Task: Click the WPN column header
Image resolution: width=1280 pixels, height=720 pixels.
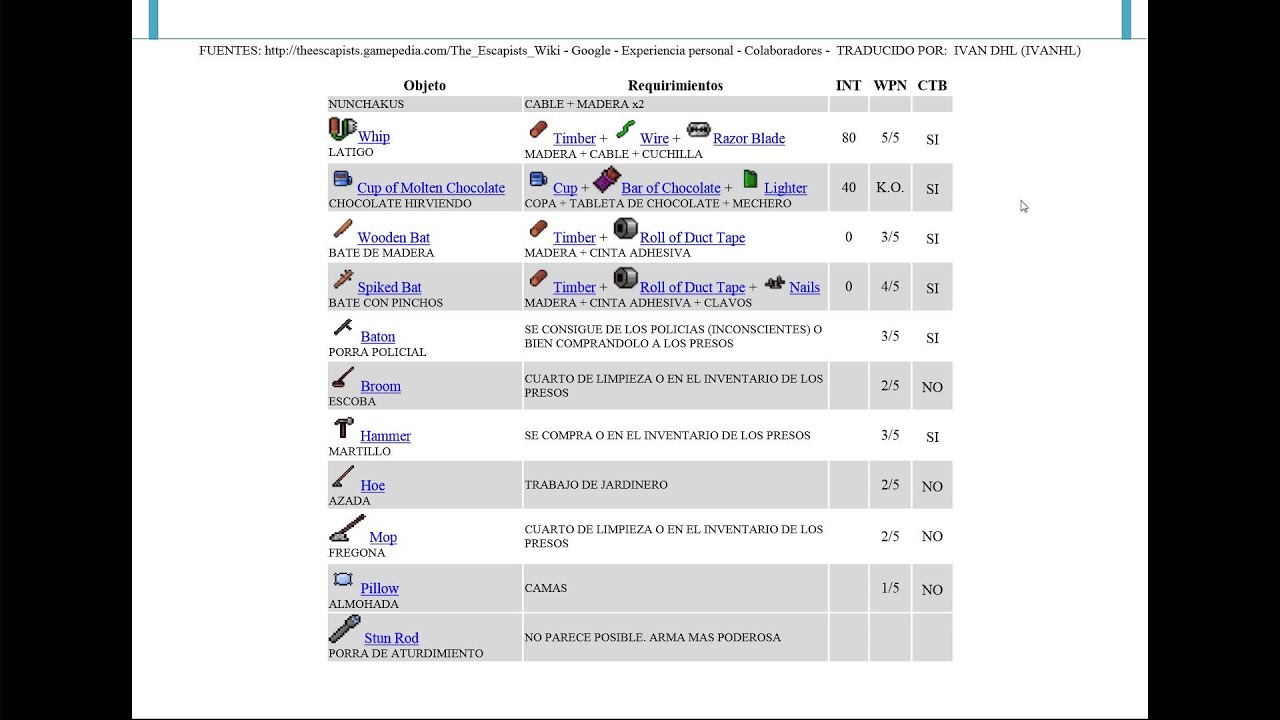Action: (890, 86)
